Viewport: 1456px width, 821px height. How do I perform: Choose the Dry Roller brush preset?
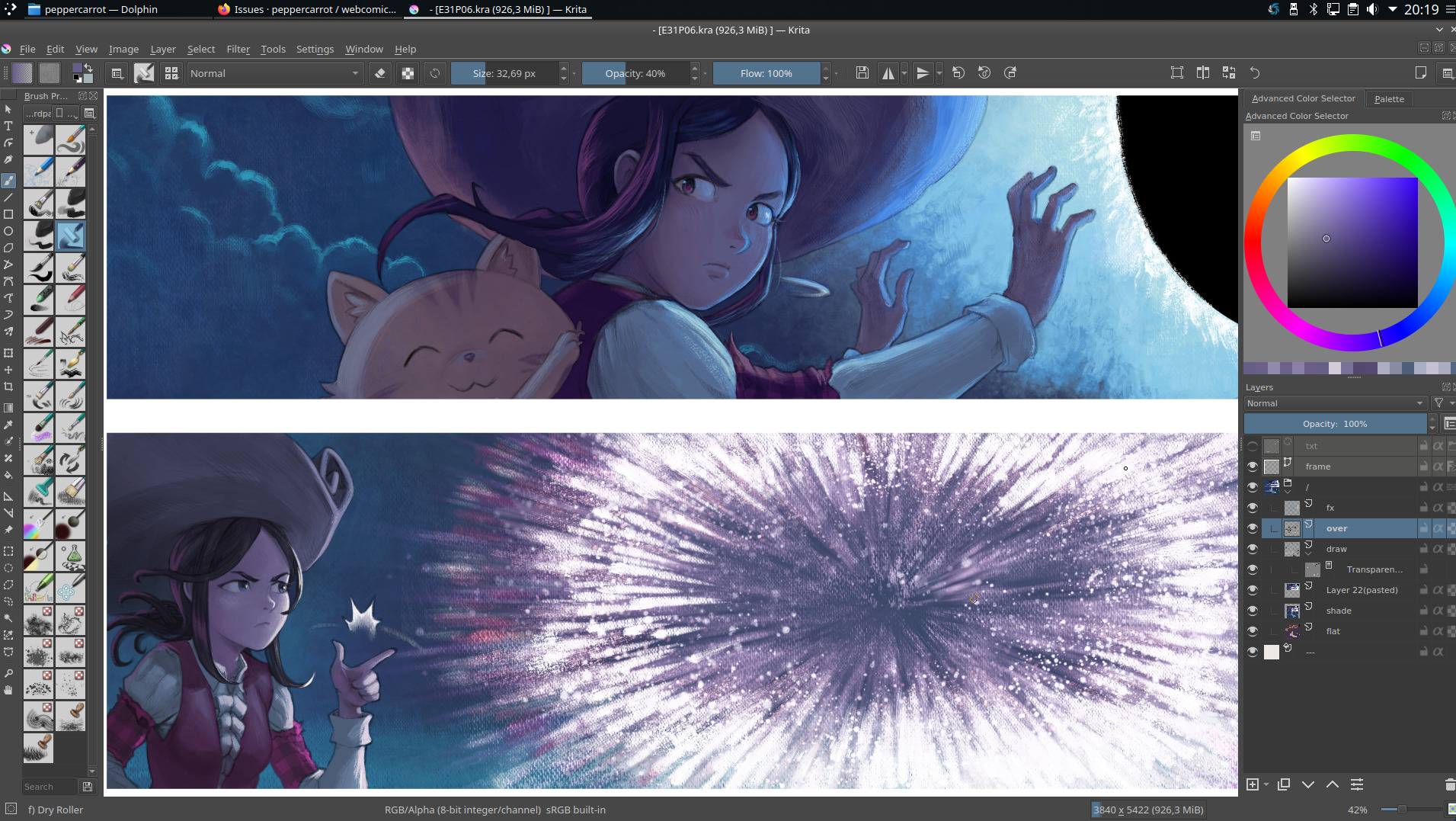pos(70,236)
